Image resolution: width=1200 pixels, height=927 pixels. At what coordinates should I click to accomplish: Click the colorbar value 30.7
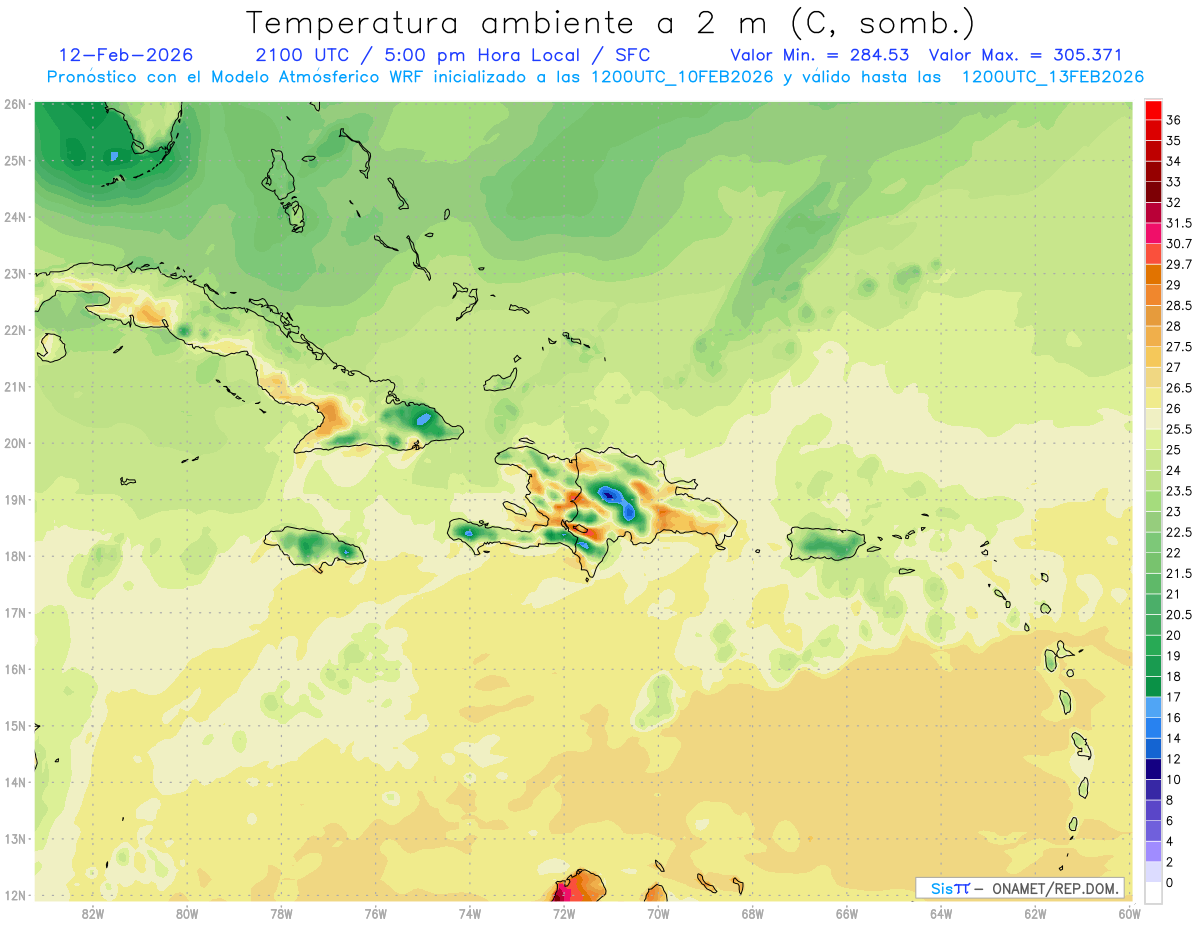tap(1179, 244)
